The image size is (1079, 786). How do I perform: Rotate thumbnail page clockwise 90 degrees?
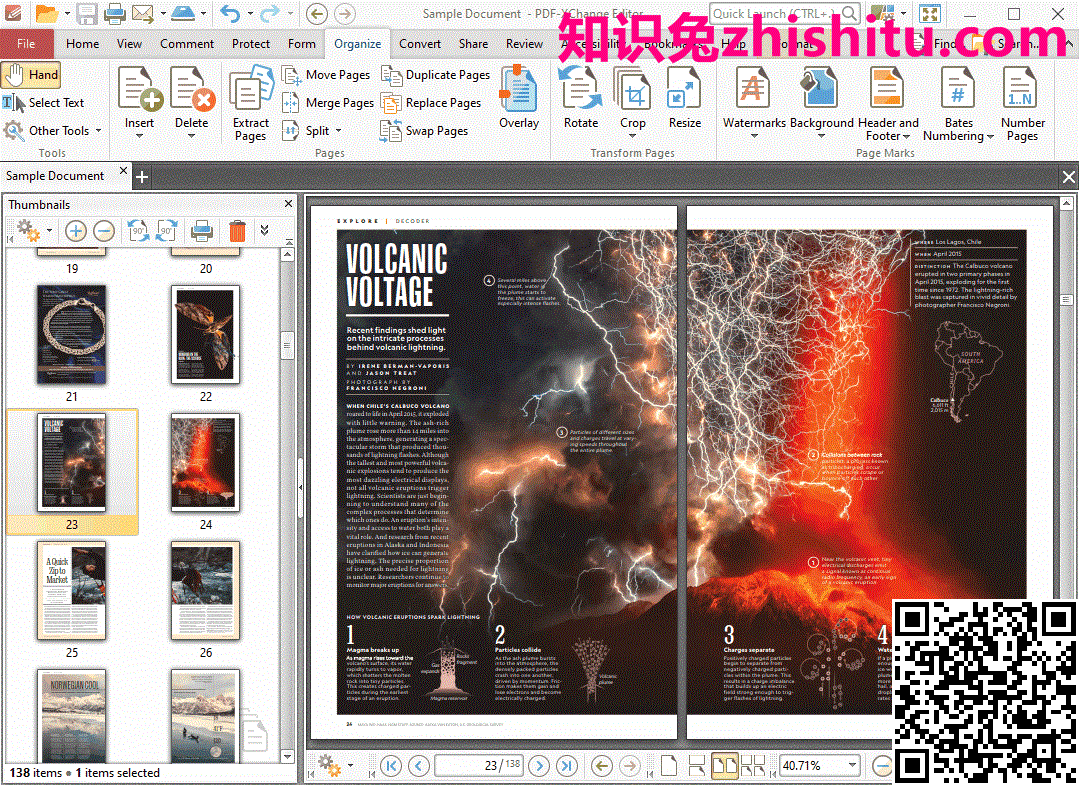167,231
